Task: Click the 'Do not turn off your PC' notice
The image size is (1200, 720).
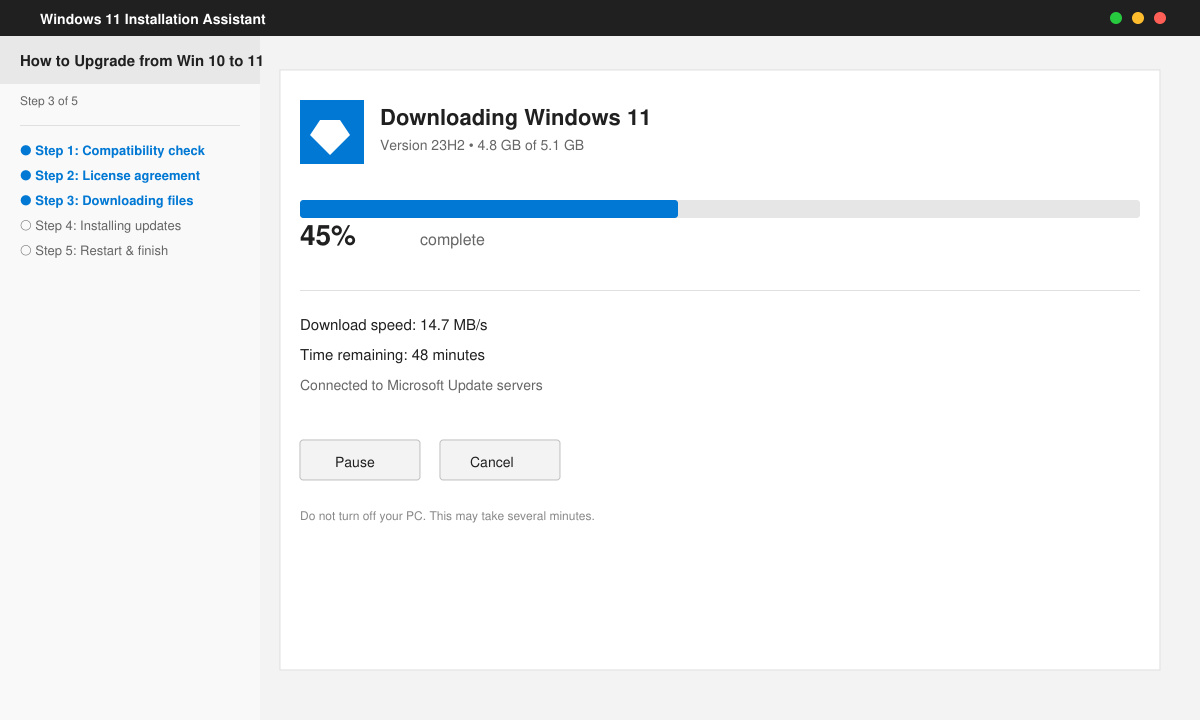Action: [x=447, y=516]
